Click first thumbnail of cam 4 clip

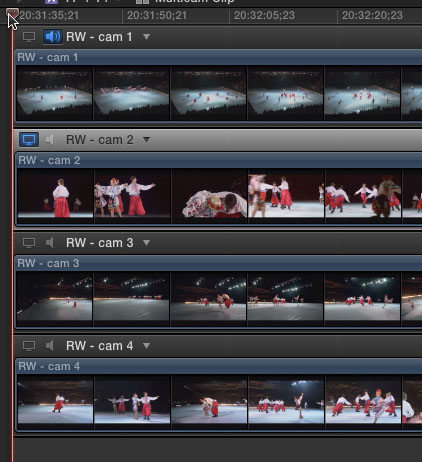(x=55, y=402)
